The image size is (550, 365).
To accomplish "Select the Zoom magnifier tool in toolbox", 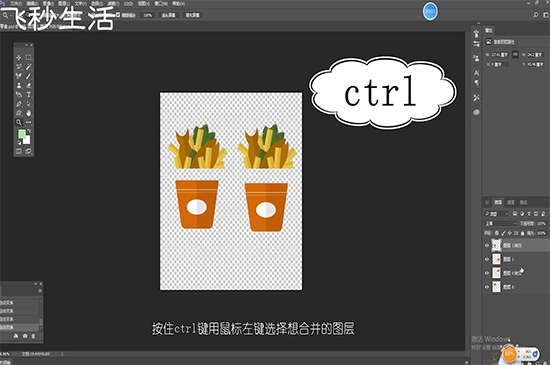I will pyautogui.click(x=19, y=122).
